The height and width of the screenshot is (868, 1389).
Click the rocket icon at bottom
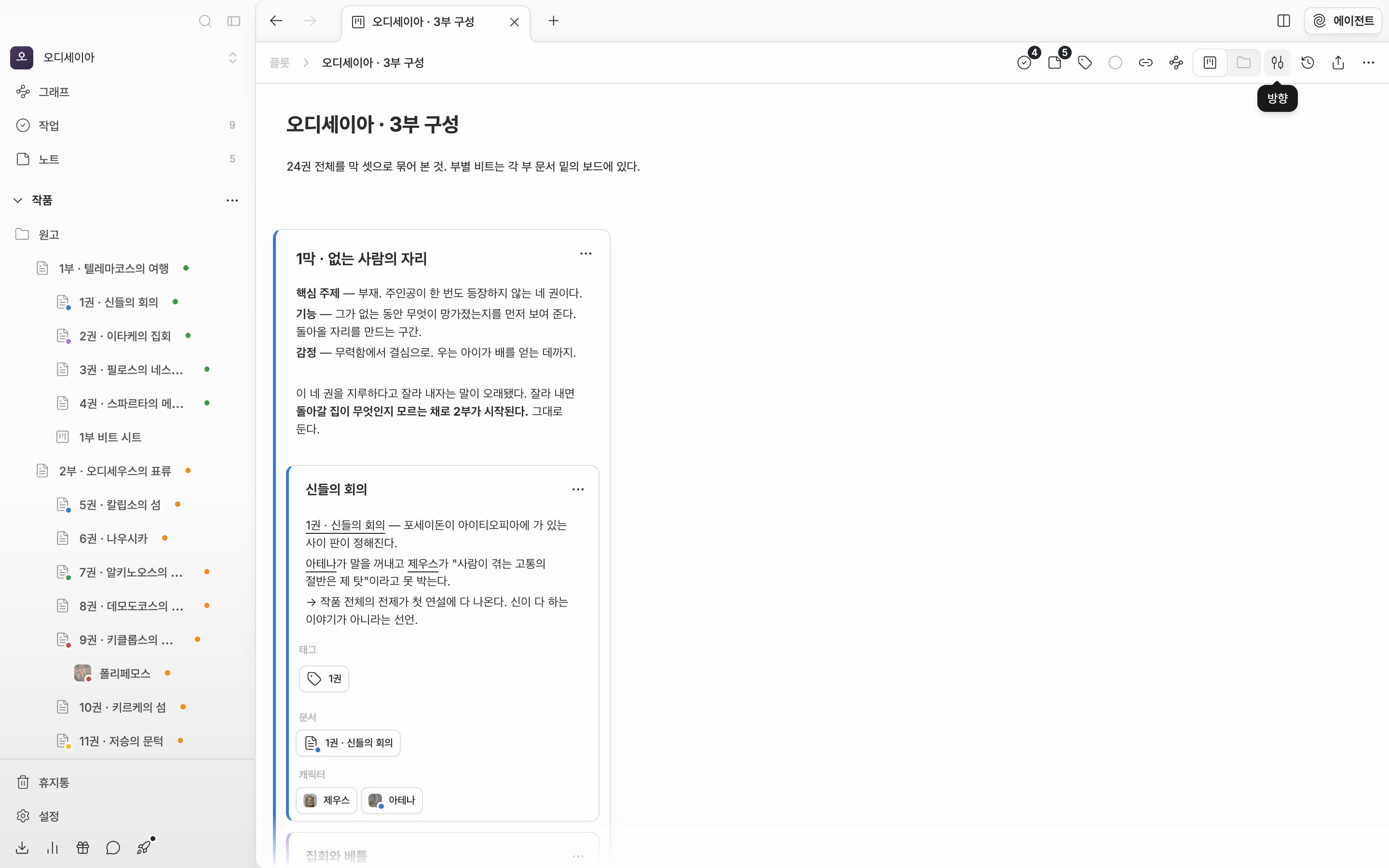pyautogui.click(x=144, y=848)
